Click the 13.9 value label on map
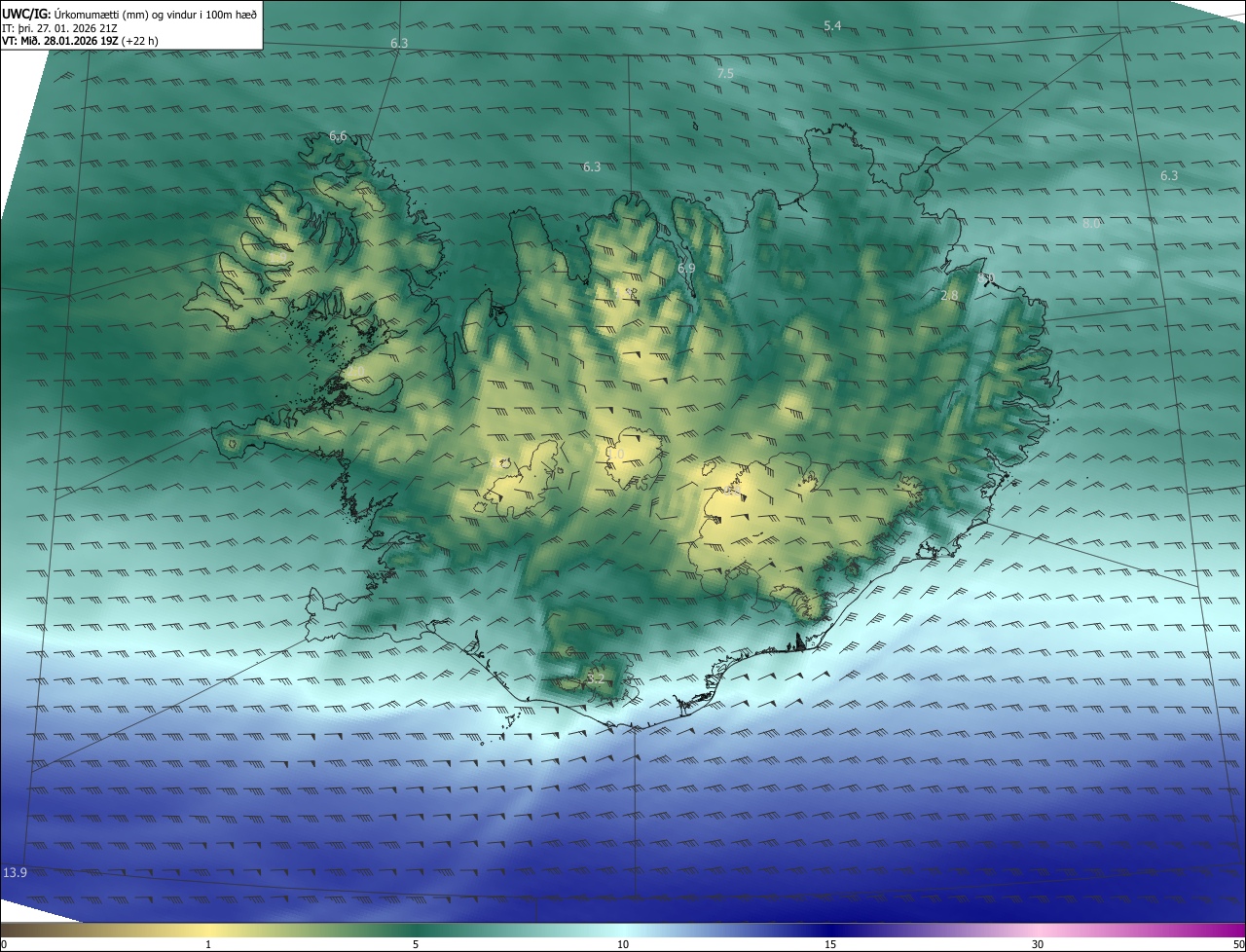Image resolution: width=1246 pixels, height=952 pixels. (x=15, y=872)
